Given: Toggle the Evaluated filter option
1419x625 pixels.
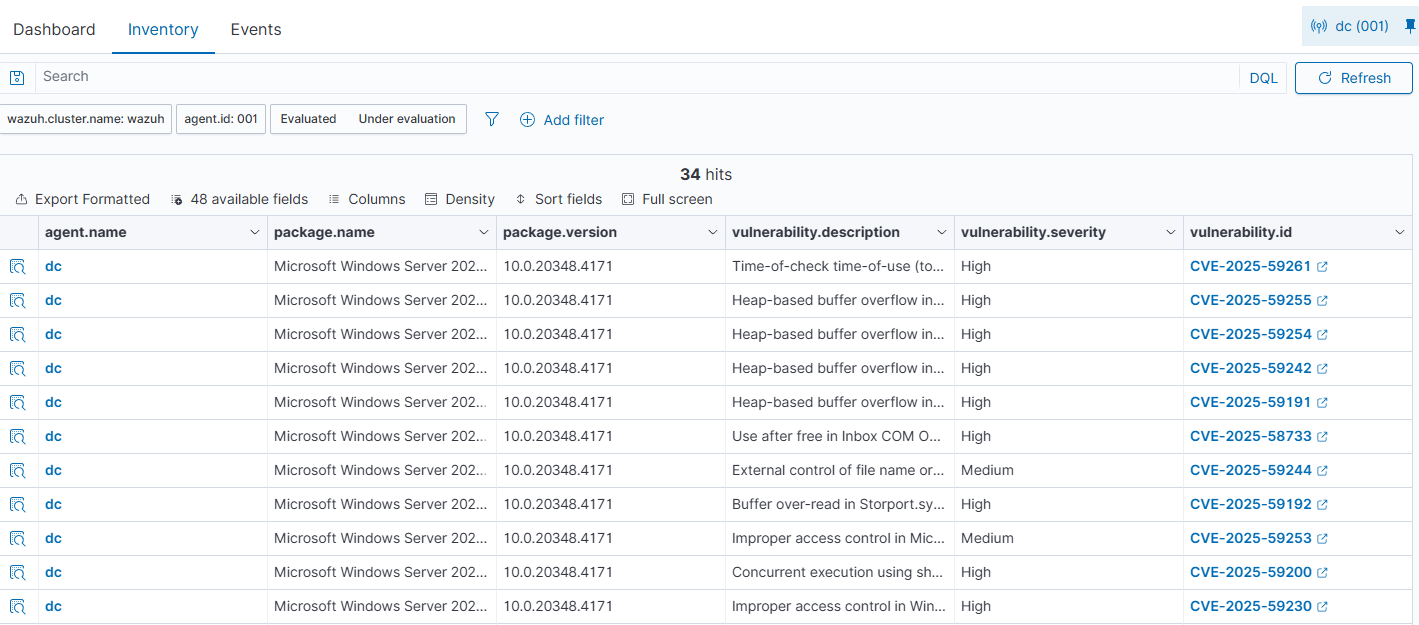Looking at the screenshot, I should (x=308, y=119).
